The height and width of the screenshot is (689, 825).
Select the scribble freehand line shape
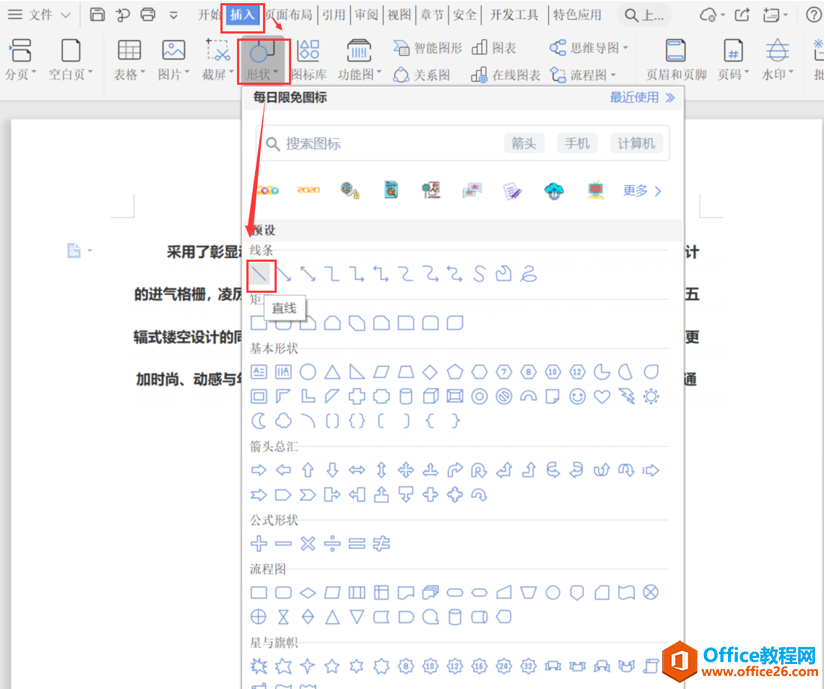[529, 274]
